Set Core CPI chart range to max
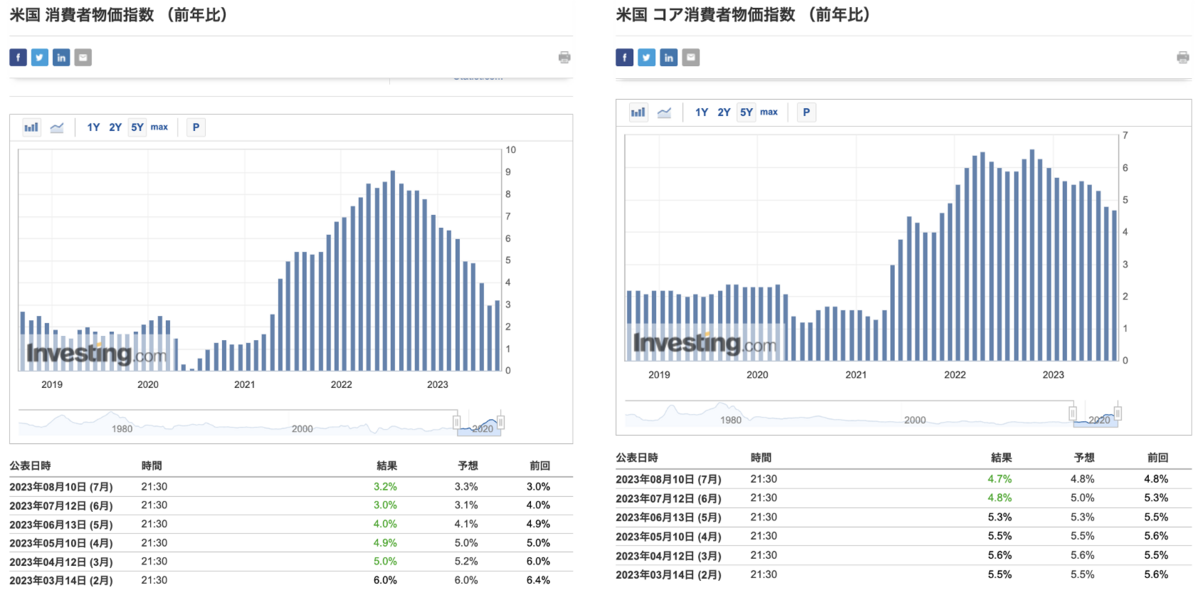 point(769,112)
